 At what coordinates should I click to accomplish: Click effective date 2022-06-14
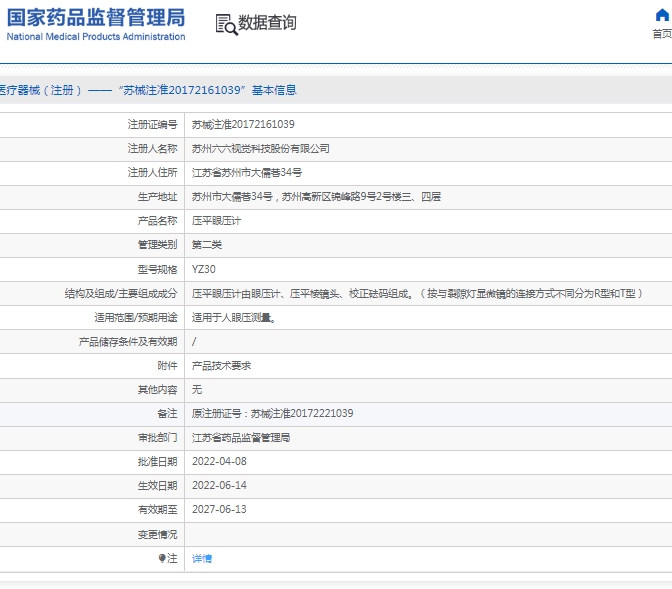(x=219, y=486)
